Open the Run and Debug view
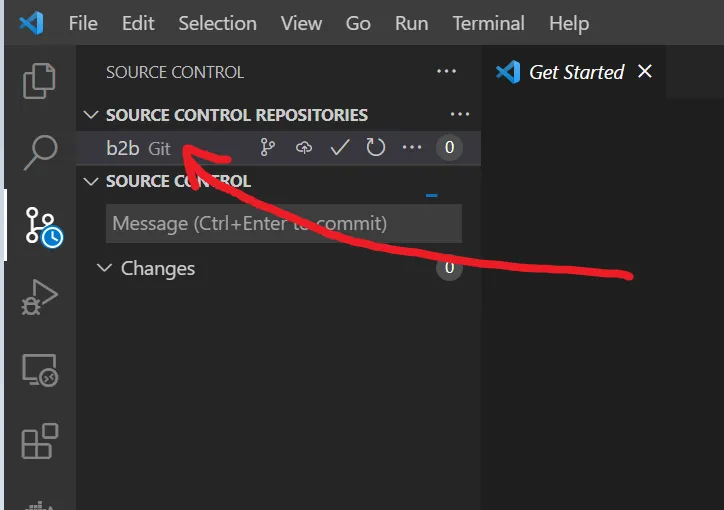The width and height of the screenshot is (724, 510). [40, 297]
